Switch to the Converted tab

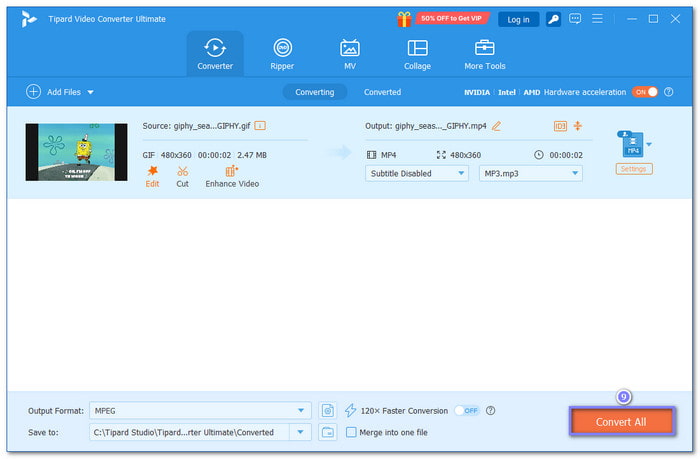tap(382, 92)
